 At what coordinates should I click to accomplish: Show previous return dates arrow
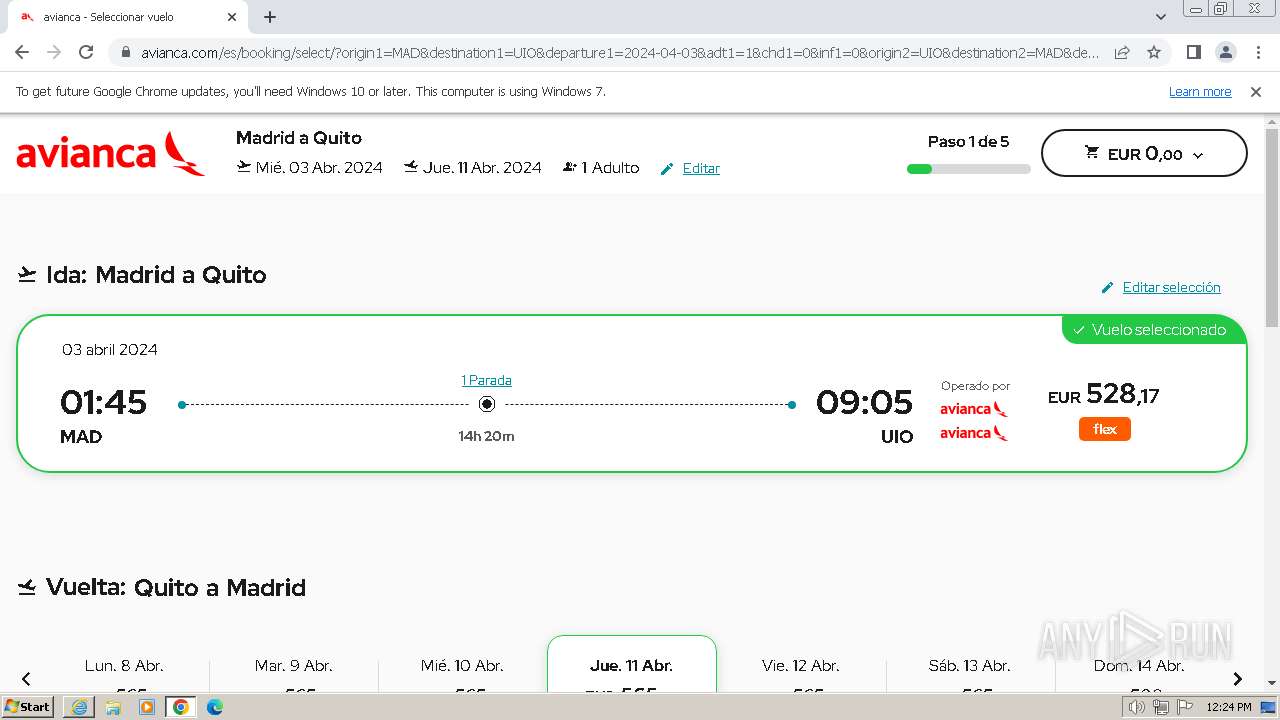(26, 679)
